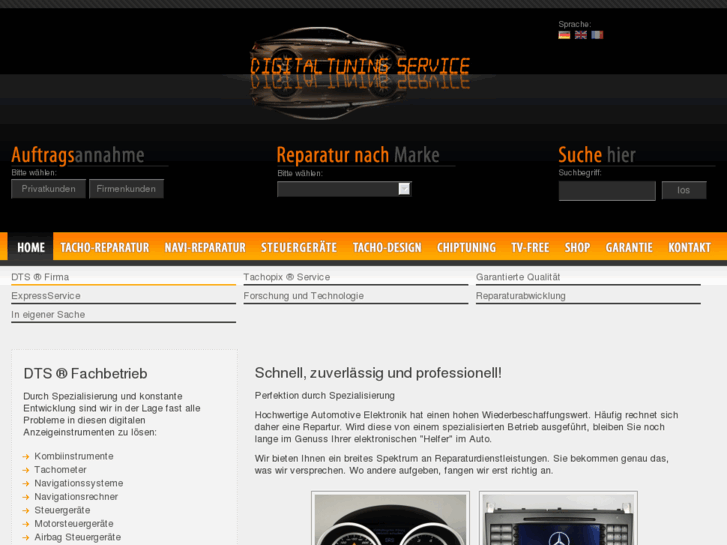The image size is (727, 545).
Task: Switch language to French flag
Action: pyautogui.click(x=597, y=35)
